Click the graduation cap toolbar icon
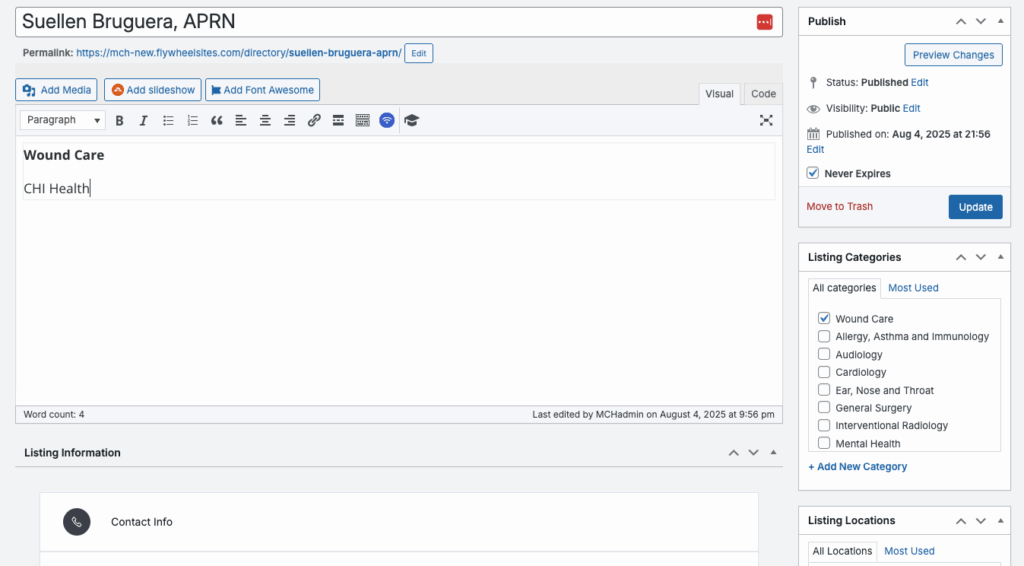The height and width of the screenshot is (566, 1024). [x=411, y=120]
